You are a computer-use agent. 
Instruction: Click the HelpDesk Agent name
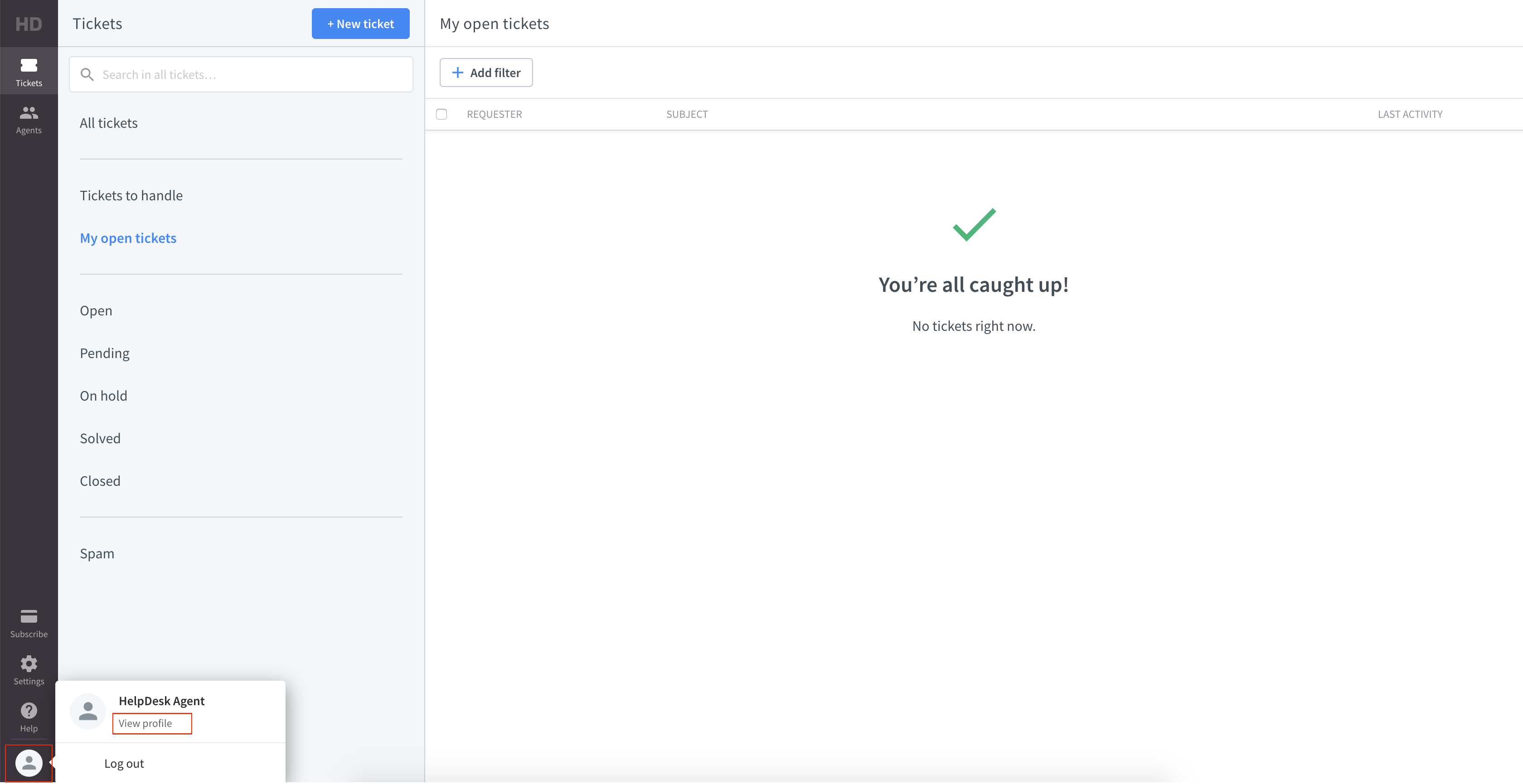161,701
